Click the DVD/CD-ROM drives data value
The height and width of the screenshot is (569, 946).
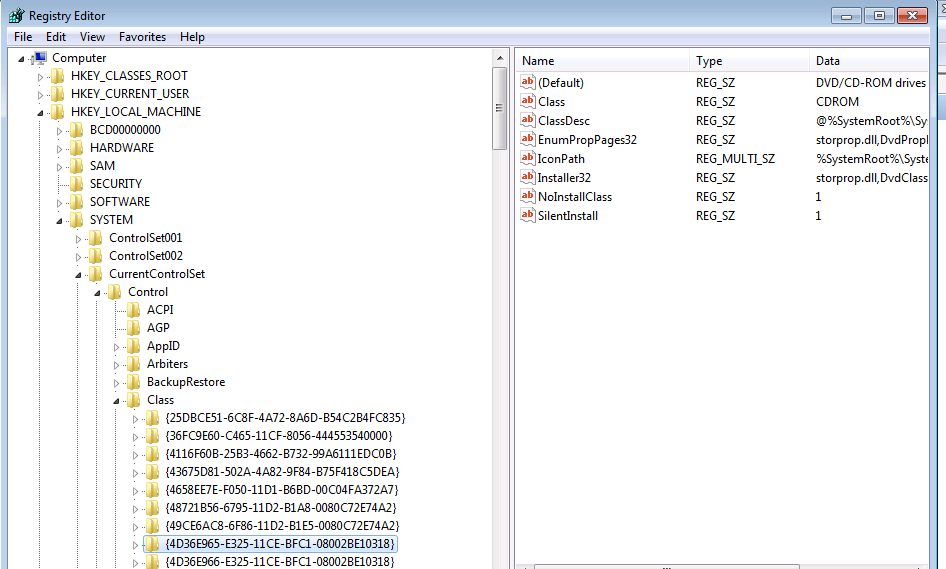click(871, 83)
